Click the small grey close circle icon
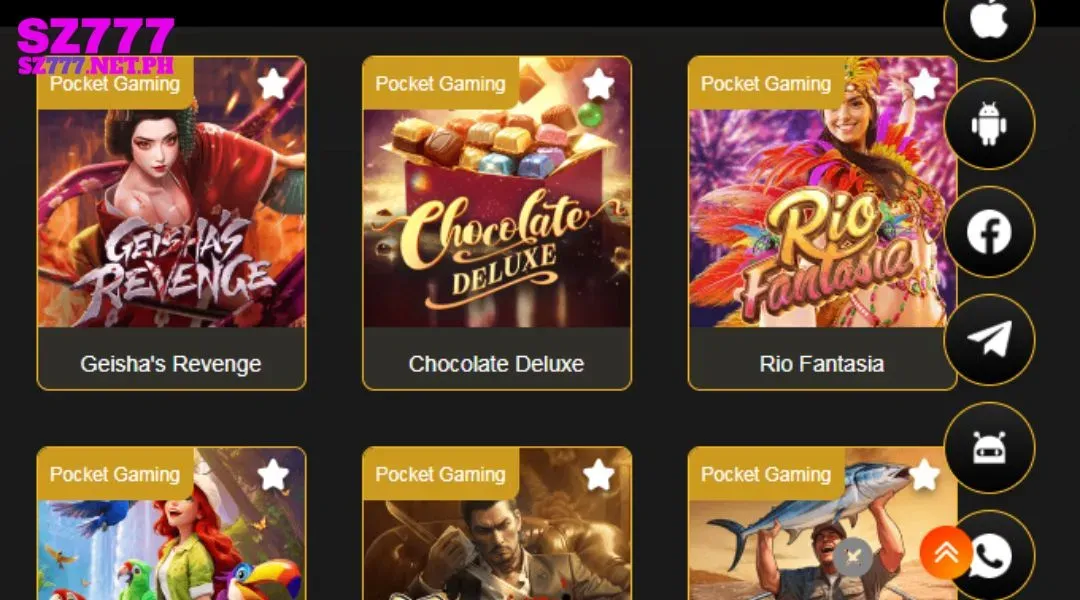 point(853,557)
